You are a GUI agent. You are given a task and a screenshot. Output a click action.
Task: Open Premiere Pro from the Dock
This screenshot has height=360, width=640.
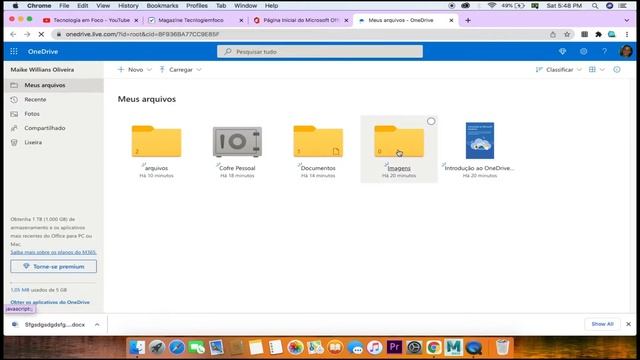pos(394,347)
